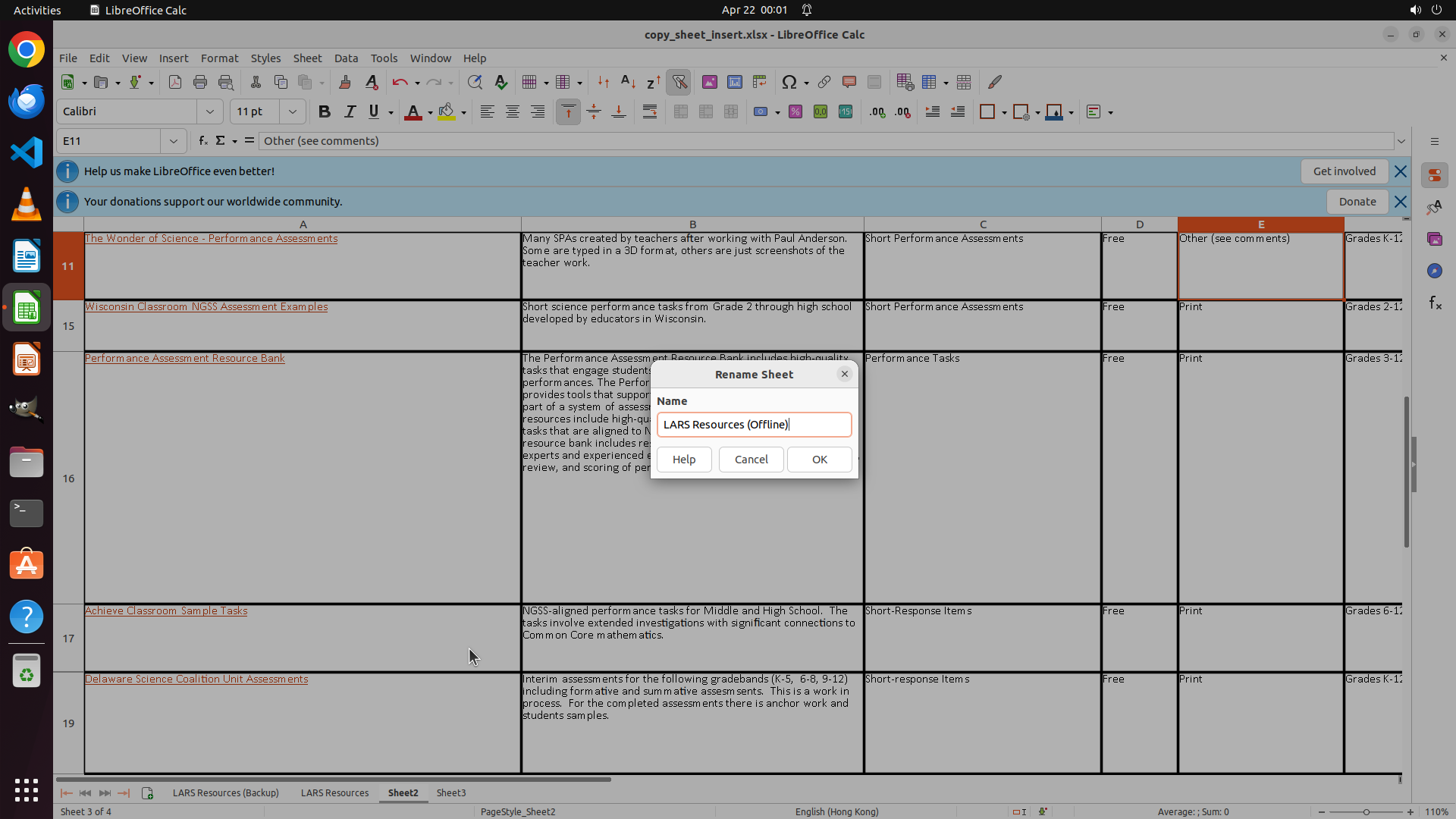This screenshot has width=1456, height=819.
Task: Click the Insert Chart icon
Action: coord(735,82)
